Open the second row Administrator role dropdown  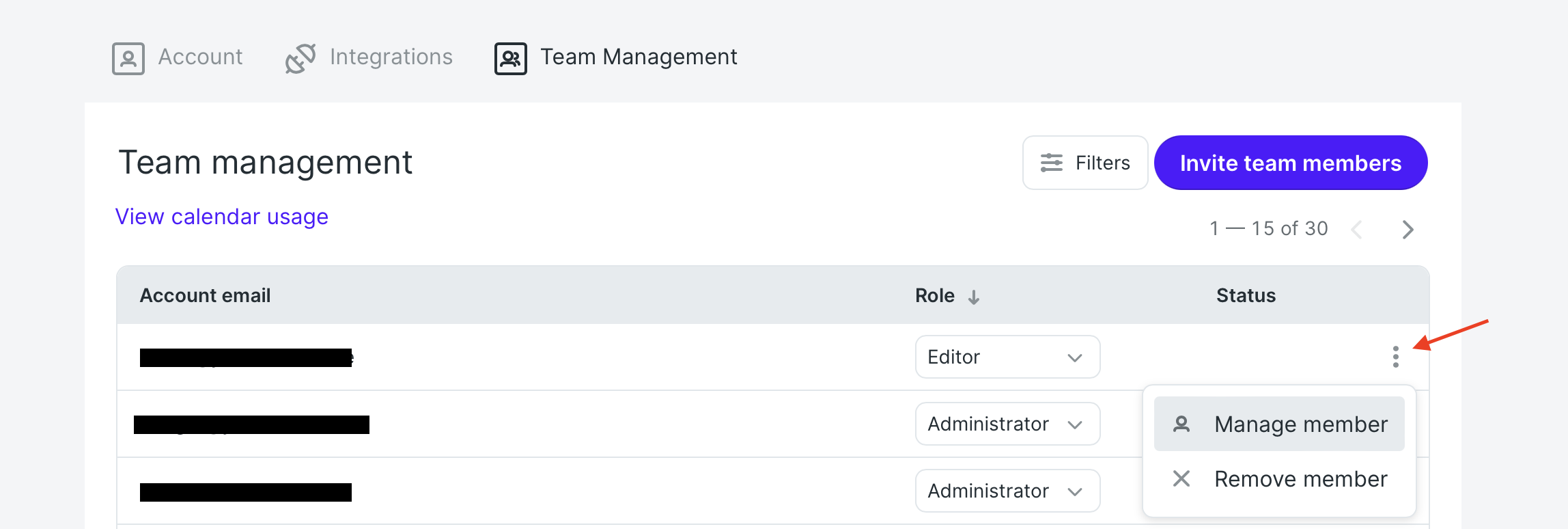click(1007, 424)
